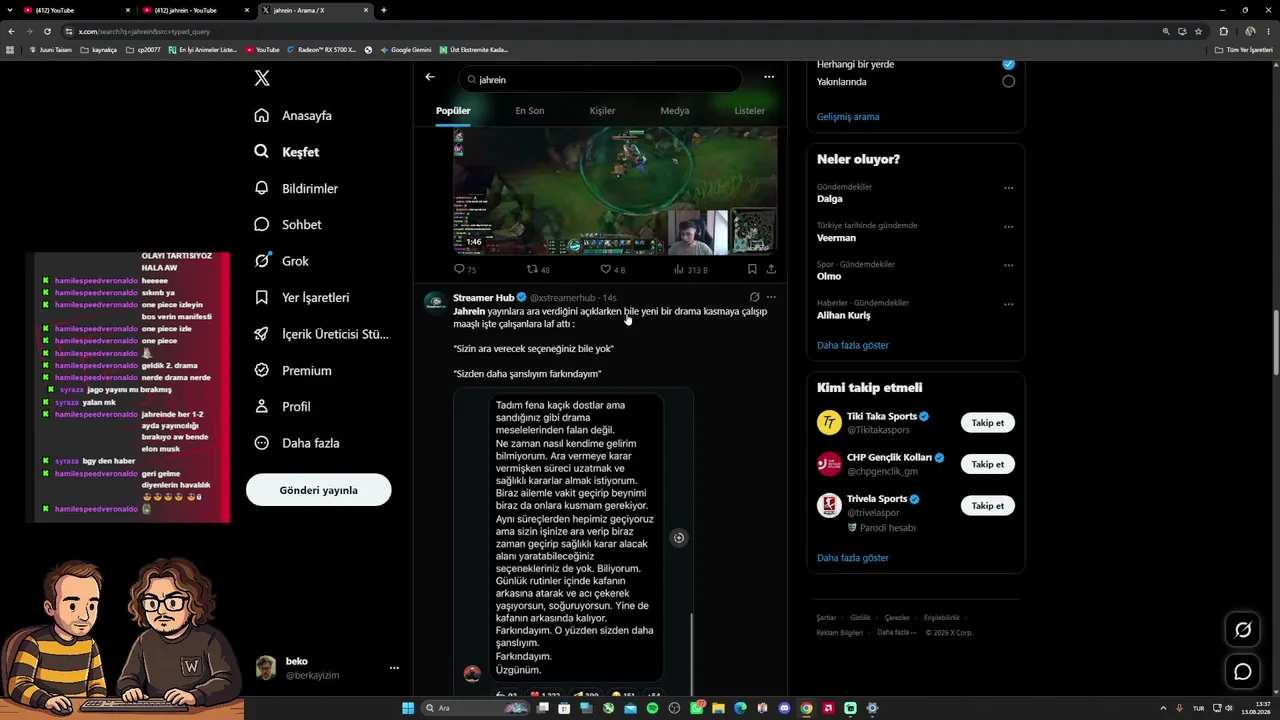
Task: Open options for the Dalga trend
Action: tap(1008, 188)
